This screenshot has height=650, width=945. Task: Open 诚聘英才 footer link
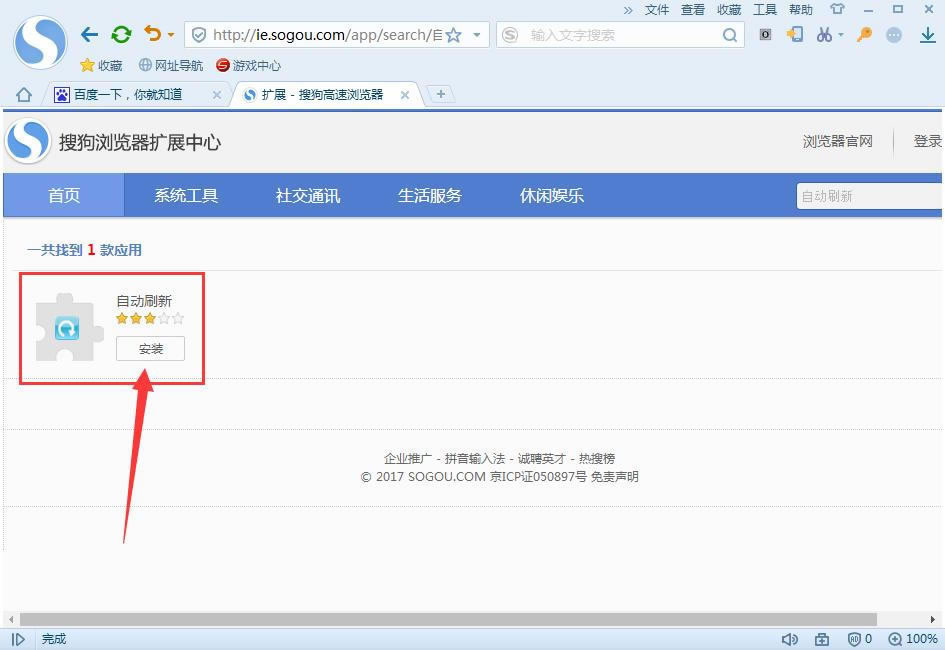point(542,459)
